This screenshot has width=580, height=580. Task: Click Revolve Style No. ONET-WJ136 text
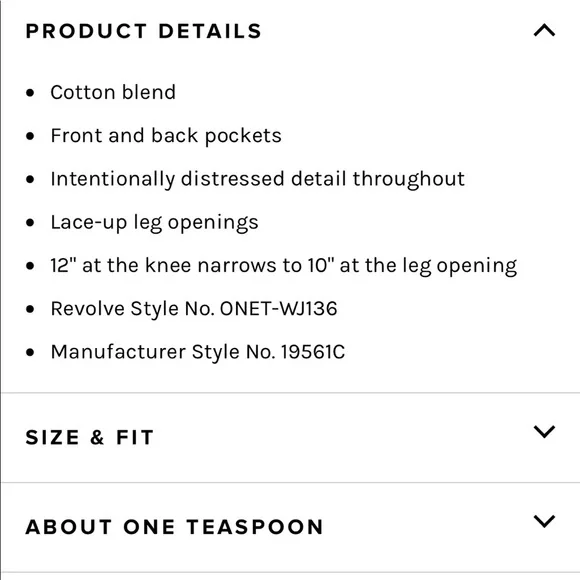click(x=194, y=309)
